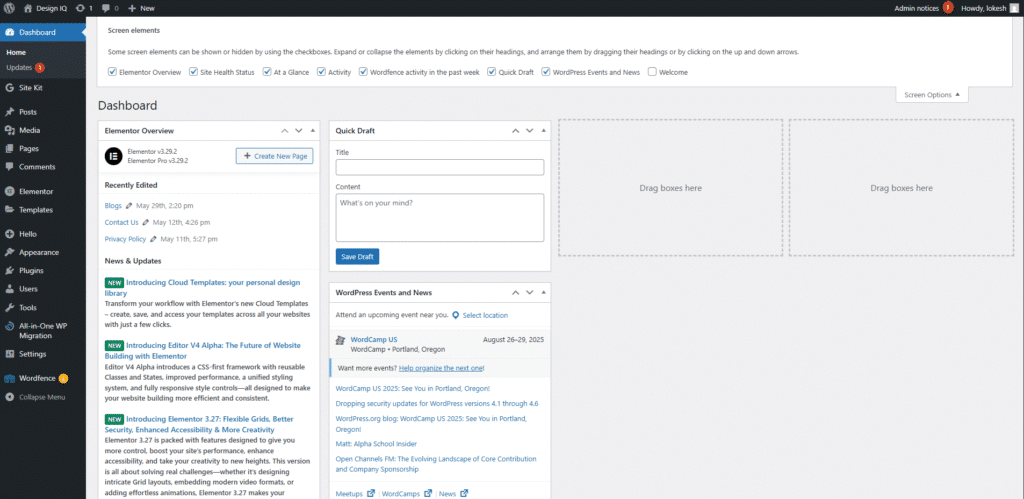Click the Admin notices red badge
1024x499 pixels.
click(948, 8)
